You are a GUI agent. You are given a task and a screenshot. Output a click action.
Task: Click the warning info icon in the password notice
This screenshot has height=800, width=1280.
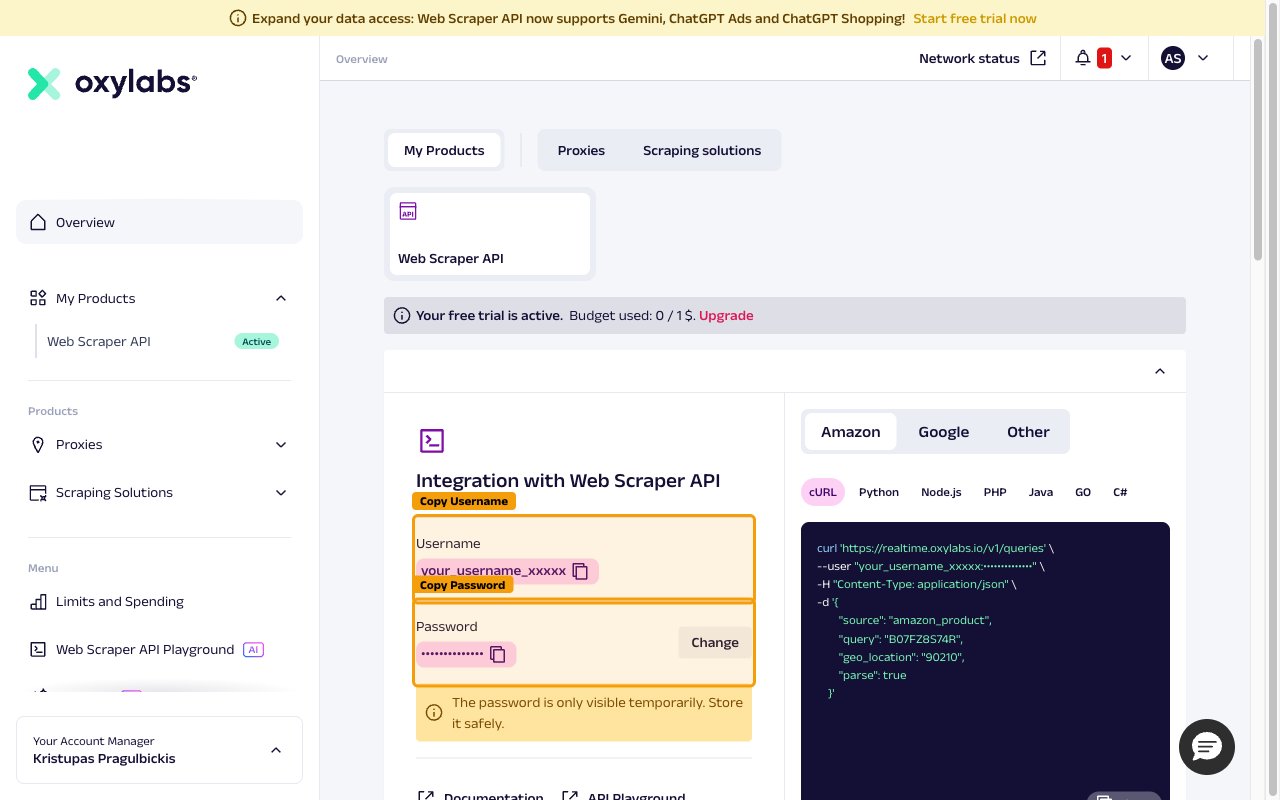[x=434, y=713]
